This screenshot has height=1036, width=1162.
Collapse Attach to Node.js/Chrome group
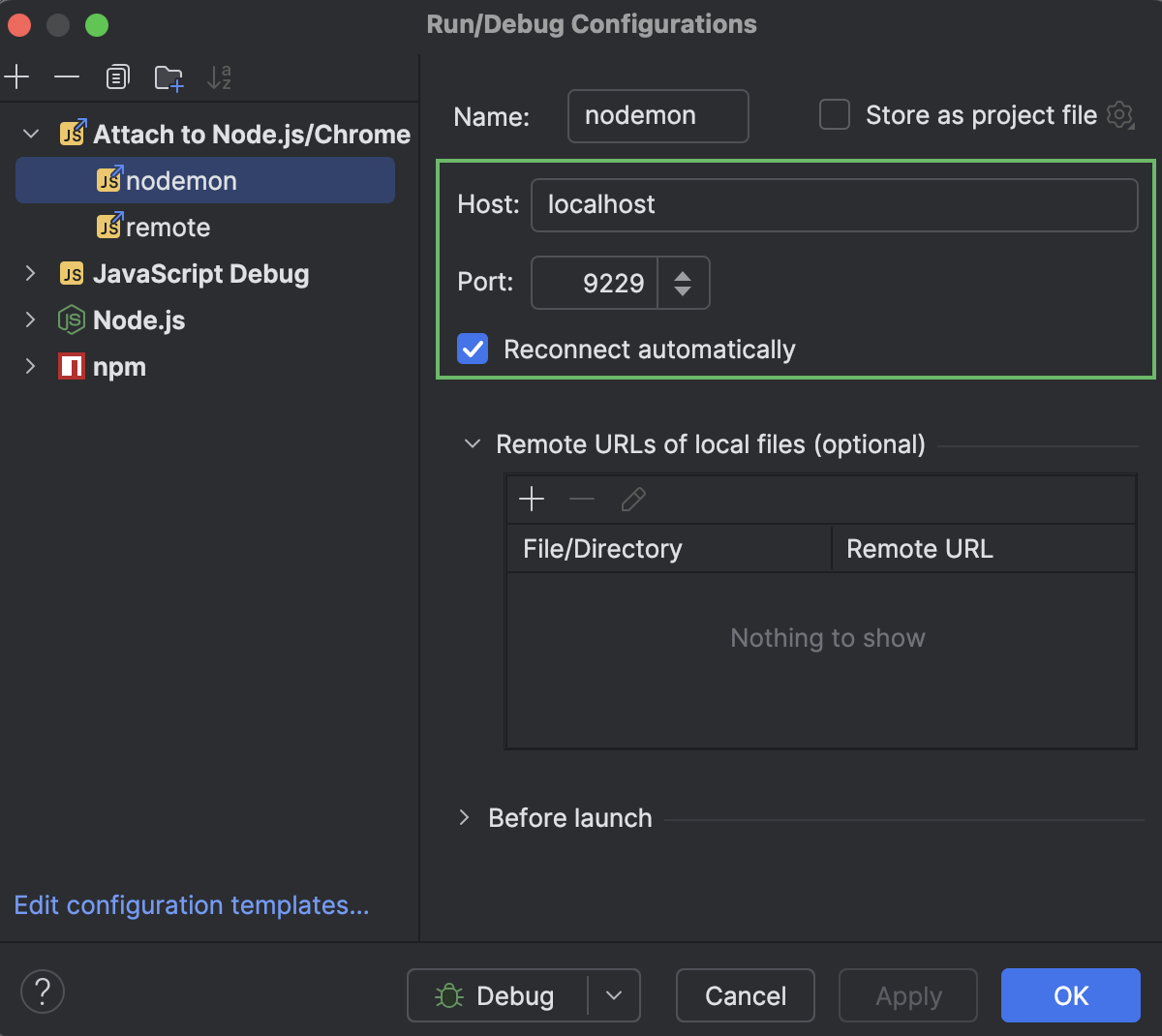(x=30, y=134)
